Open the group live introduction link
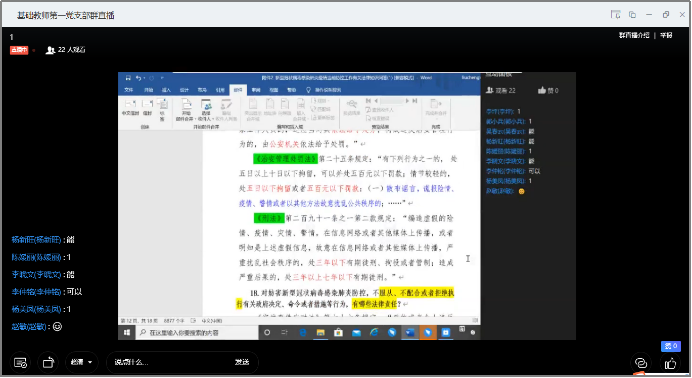This screenshot has width=692, height=378. click(x=634, y=35)
